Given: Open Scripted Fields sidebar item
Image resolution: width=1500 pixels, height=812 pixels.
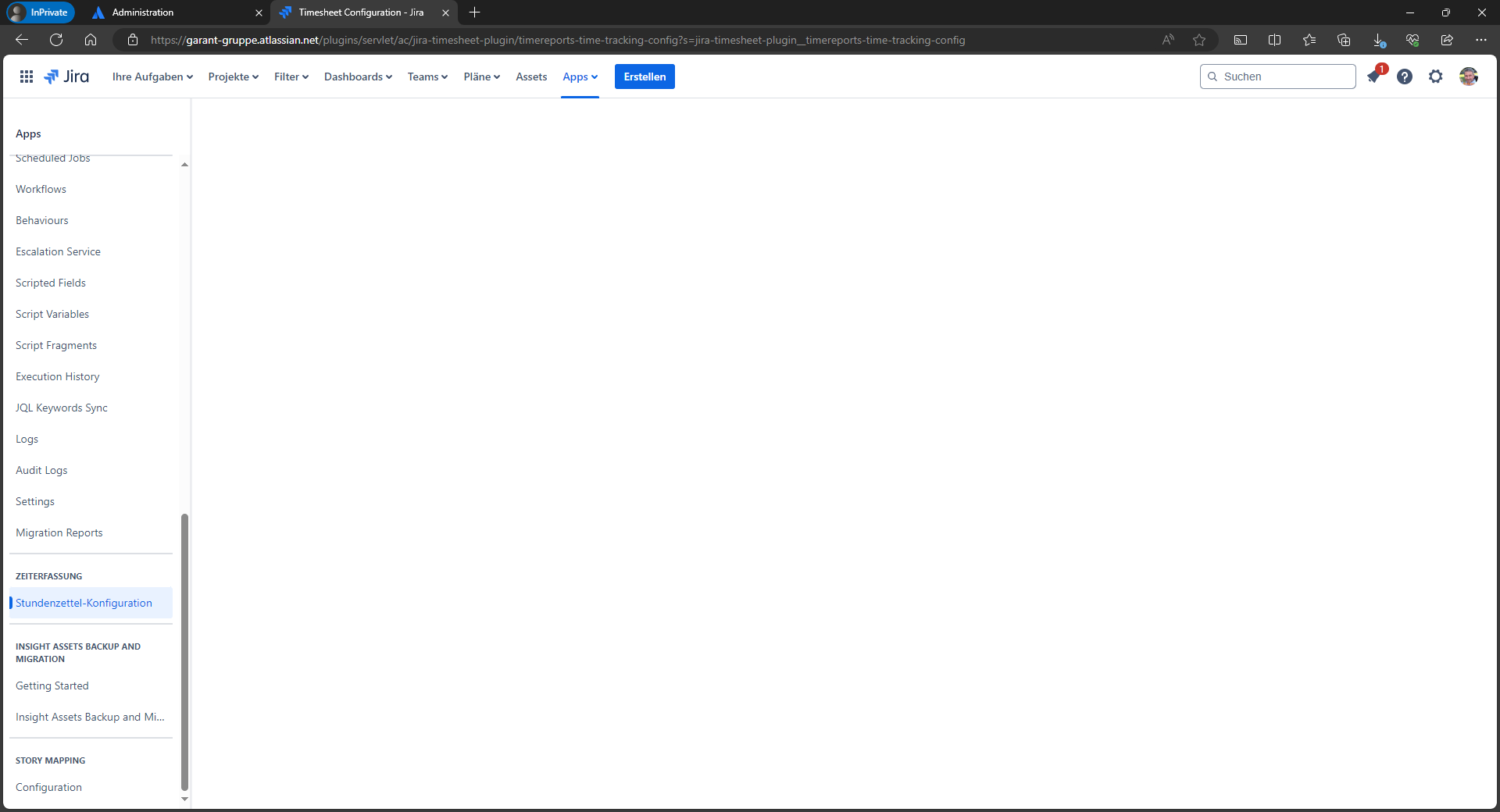Looking at the screenshot, I should click(x=51, y=283).
